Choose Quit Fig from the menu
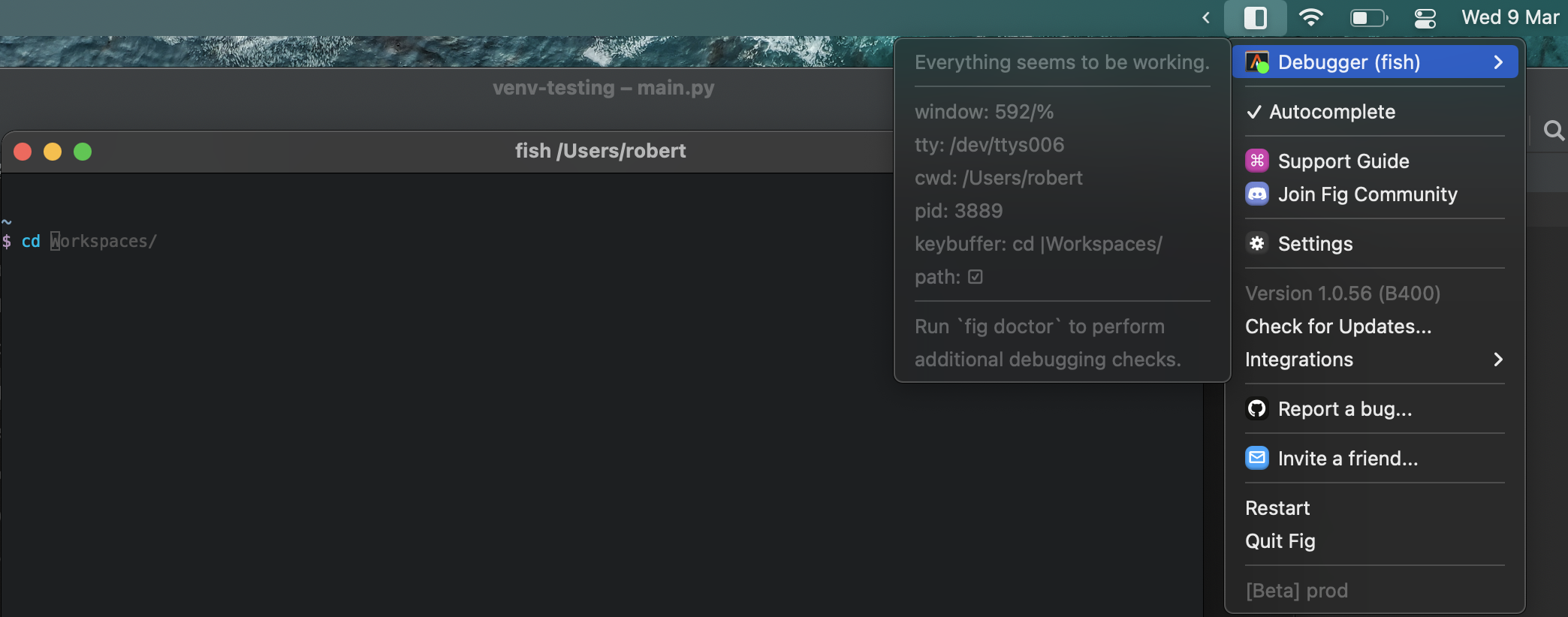This screenshot has width=1568, height=617. [1280, 540]
